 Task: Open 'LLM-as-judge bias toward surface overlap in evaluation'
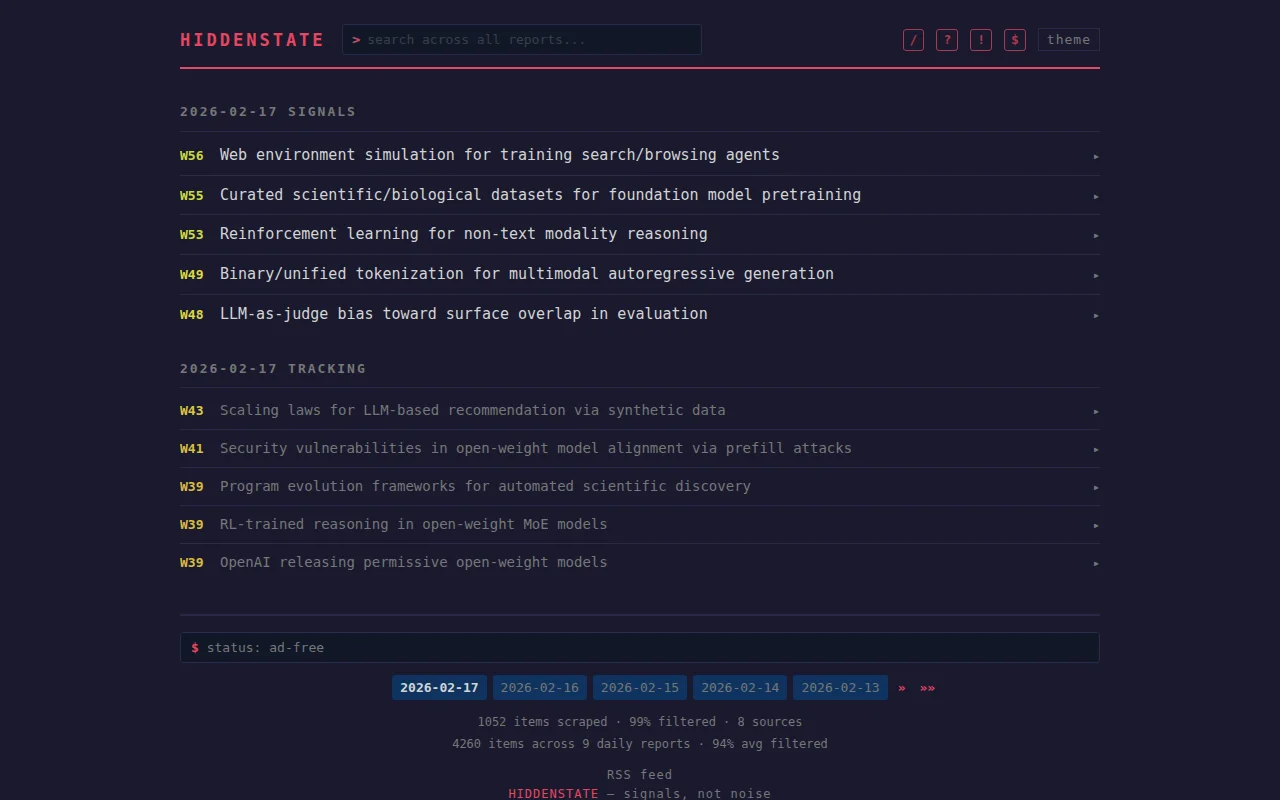point(464,314)
